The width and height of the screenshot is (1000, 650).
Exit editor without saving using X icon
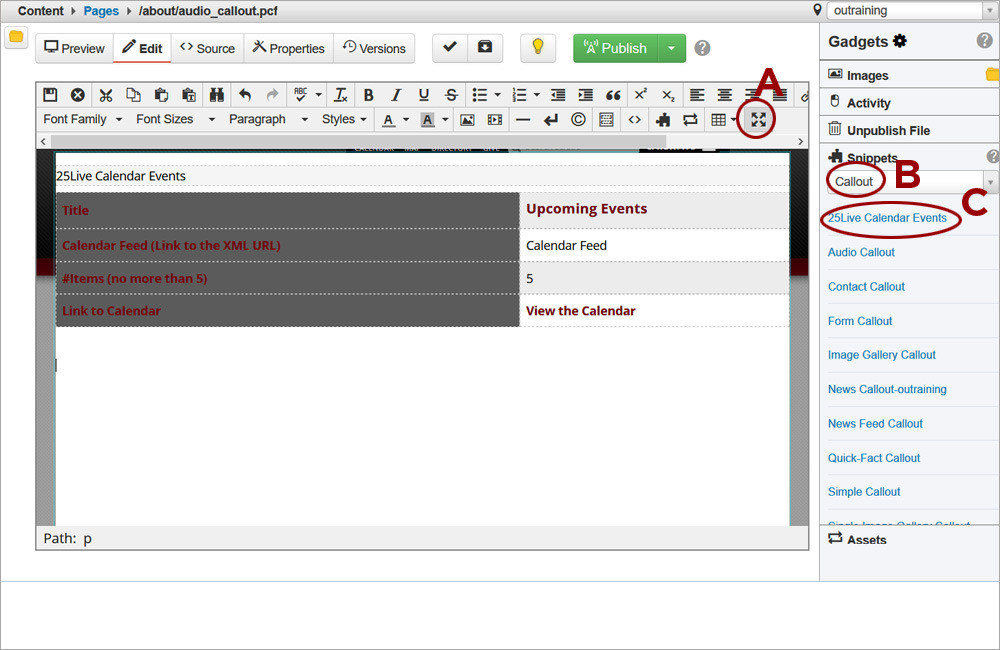[78, 95]
